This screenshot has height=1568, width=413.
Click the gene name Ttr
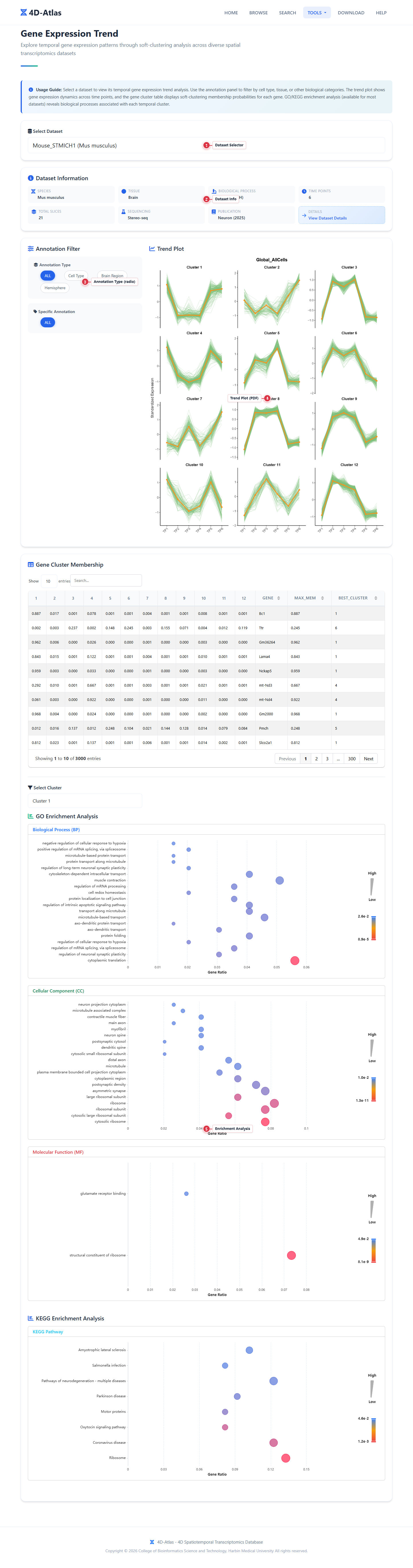[x=262, y=628]
